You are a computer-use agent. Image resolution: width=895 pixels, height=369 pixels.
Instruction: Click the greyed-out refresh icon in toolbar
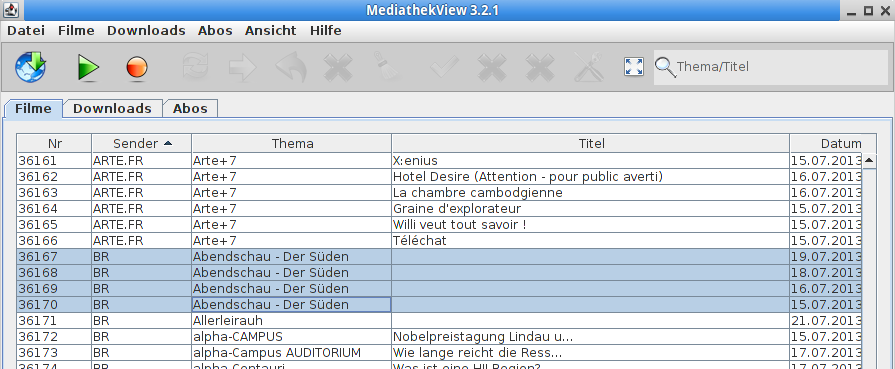point(196,67)
